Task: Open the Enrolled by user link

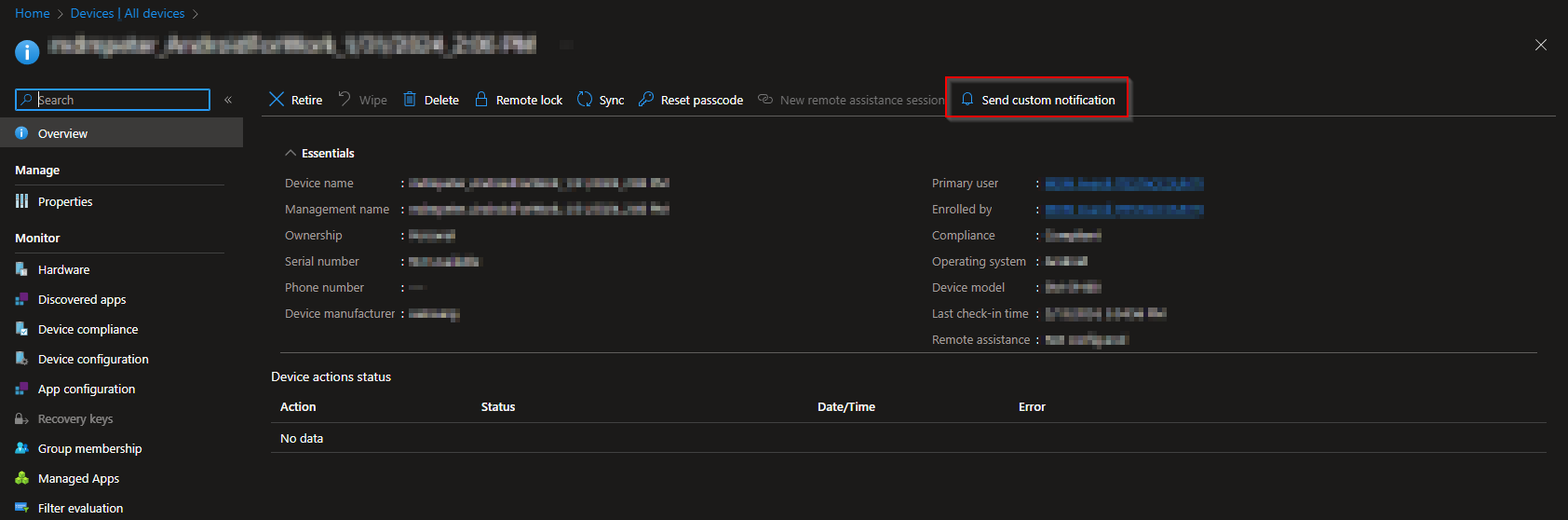Action: (1124, 210)
